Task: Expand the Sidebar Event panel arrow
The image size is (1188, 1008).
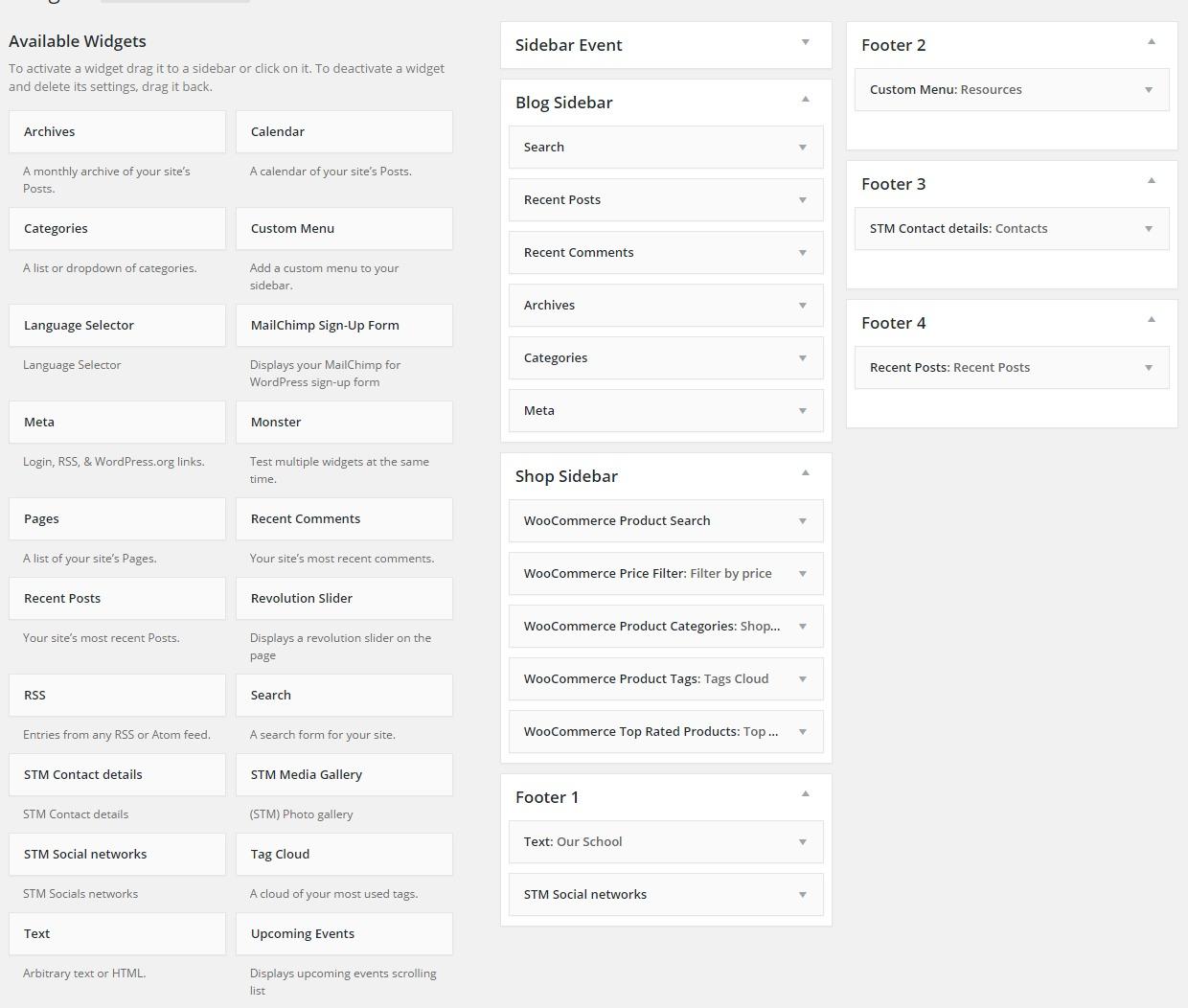Action: click(x=805, y=42)
